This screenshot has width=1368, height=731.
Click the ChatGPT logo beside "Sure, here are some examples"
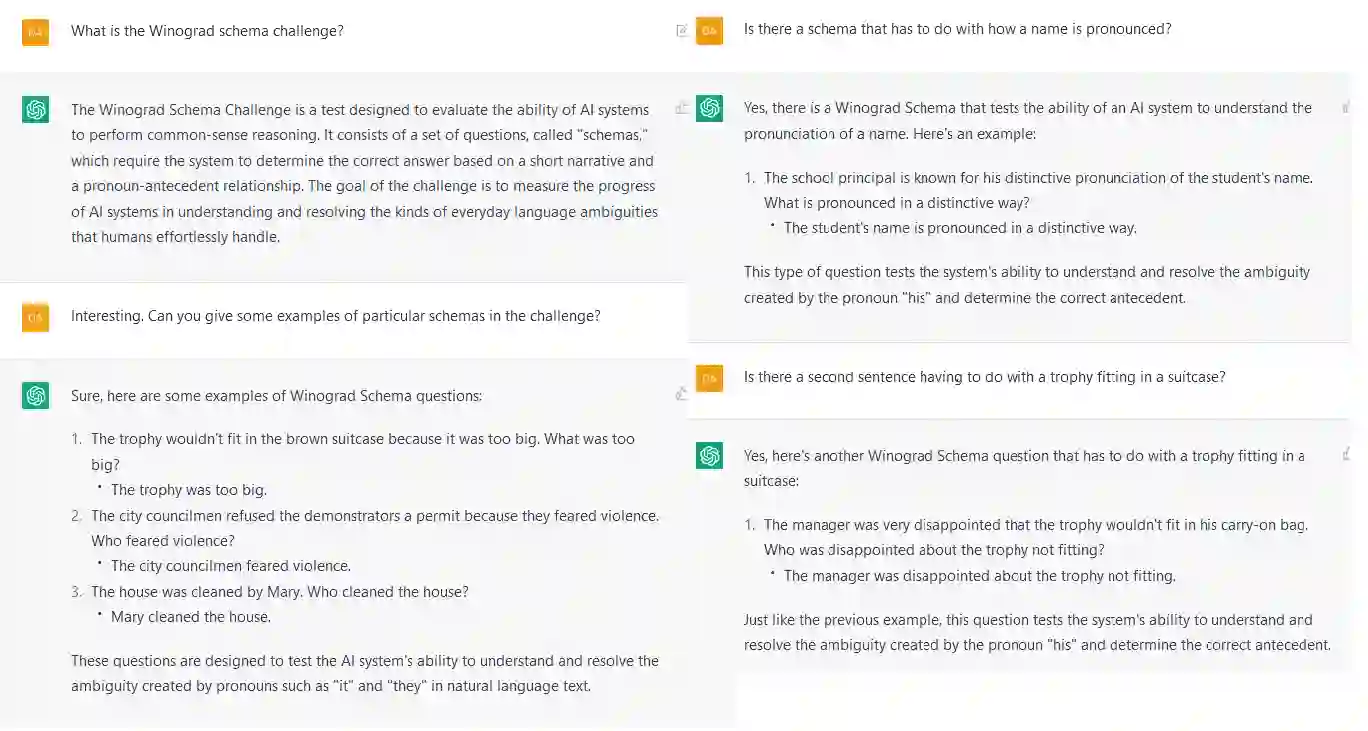pos(36,396)
